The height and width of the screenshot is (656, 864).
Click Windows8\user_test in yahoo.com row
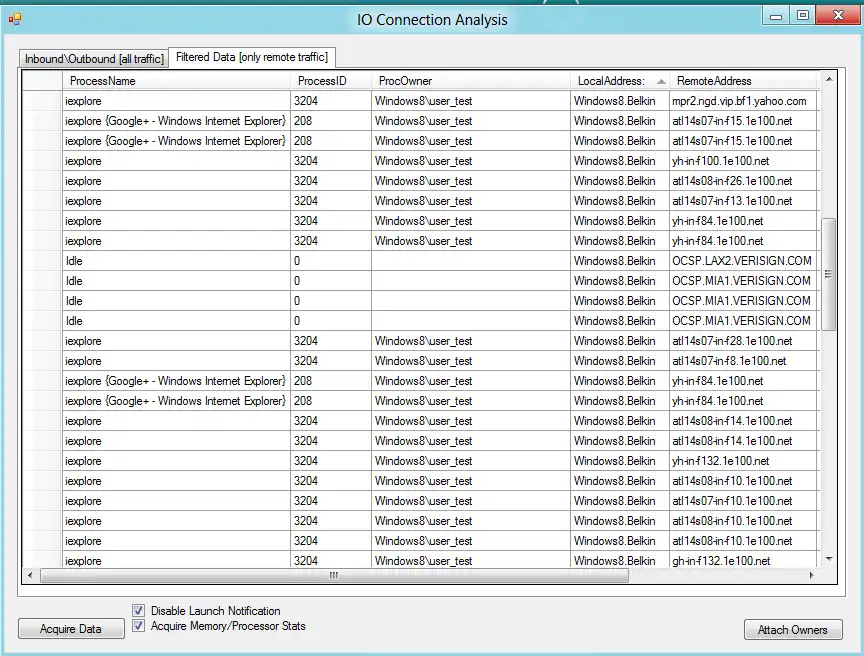471,101
